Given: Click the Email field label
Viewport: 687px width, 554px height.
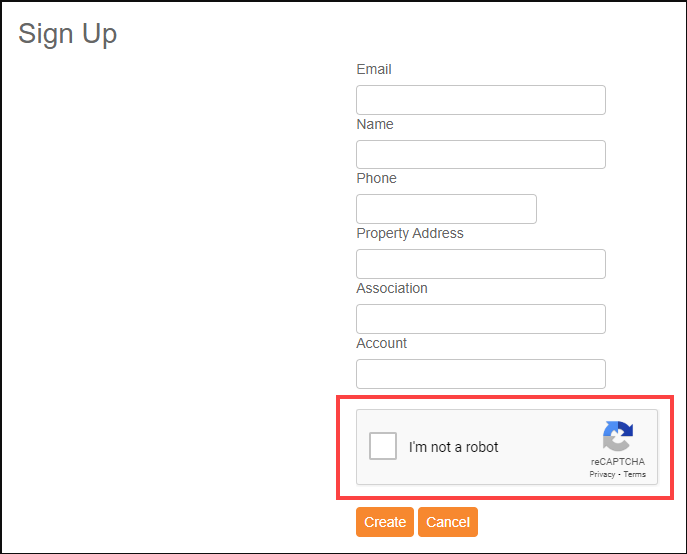Looking at the screenshot, I should (x=374, y=69).
